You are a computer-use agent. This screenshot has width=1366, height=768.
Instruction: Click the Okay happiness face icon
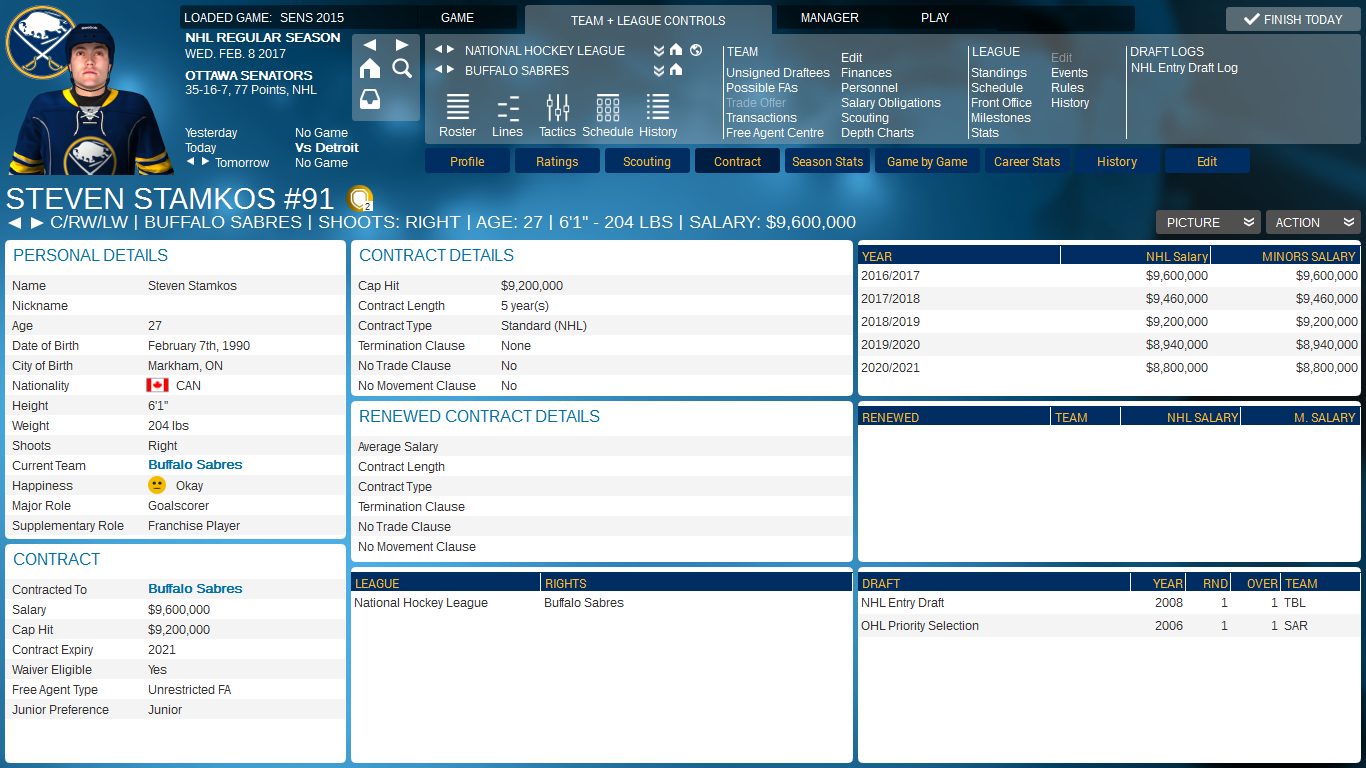pos(157,485)
